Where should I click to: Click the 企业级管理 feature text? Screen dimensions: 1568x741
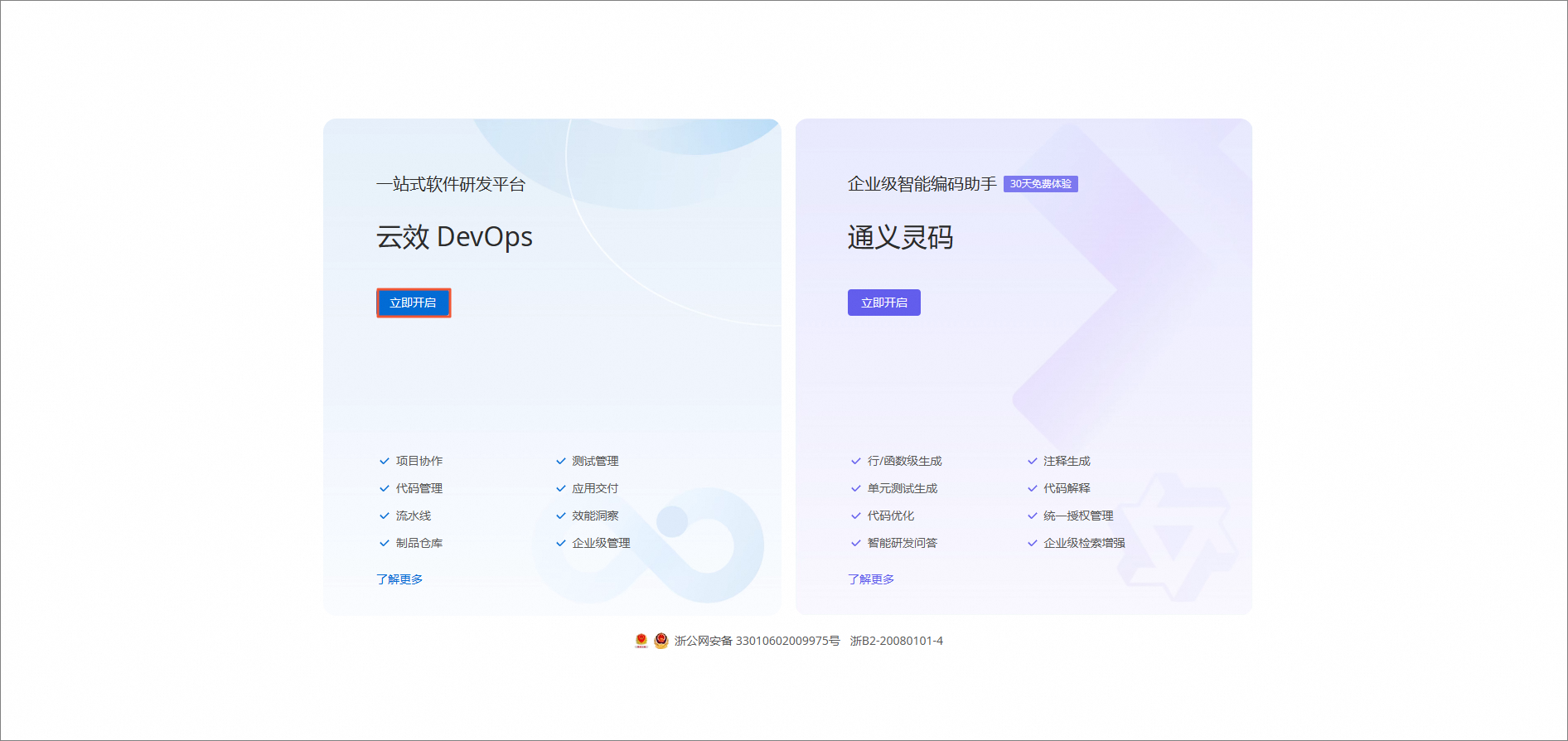pos(601,543)
